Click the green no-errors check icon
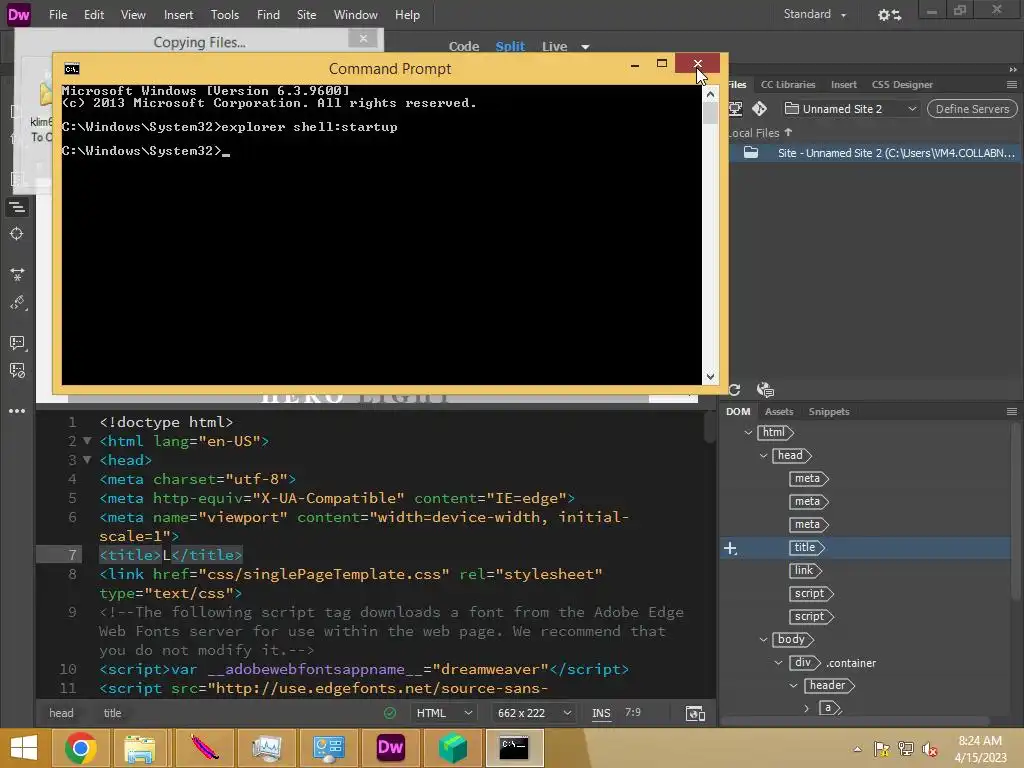The image size is (1024, 768). (x=390, y=713)
